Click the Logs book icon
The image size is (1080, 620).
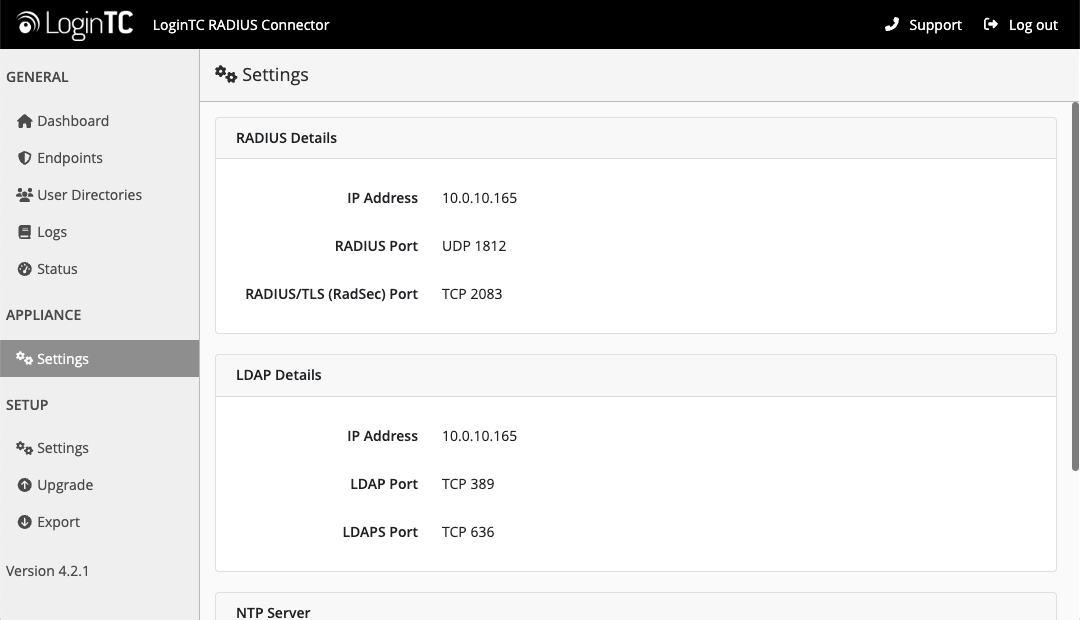tap(25, 232)
